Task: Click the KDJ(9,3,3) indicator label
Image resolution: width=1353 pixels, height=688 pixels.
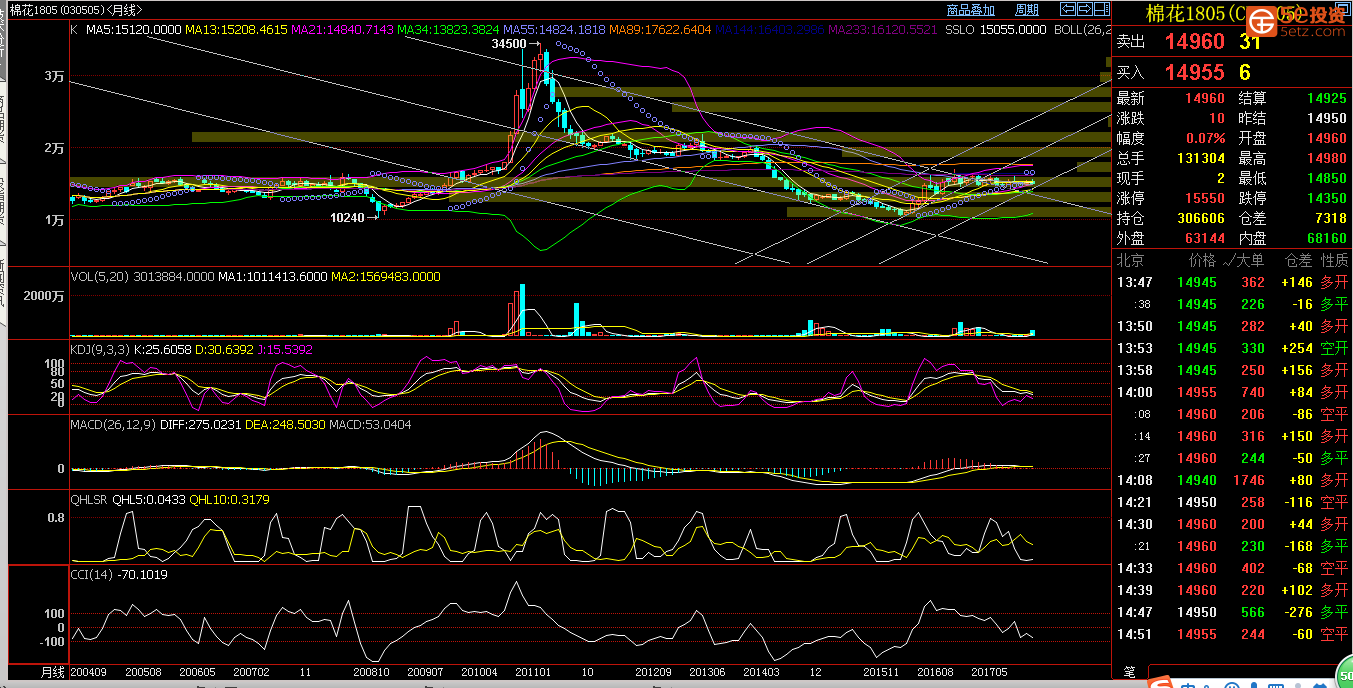Action: click(x=100, y=349)
